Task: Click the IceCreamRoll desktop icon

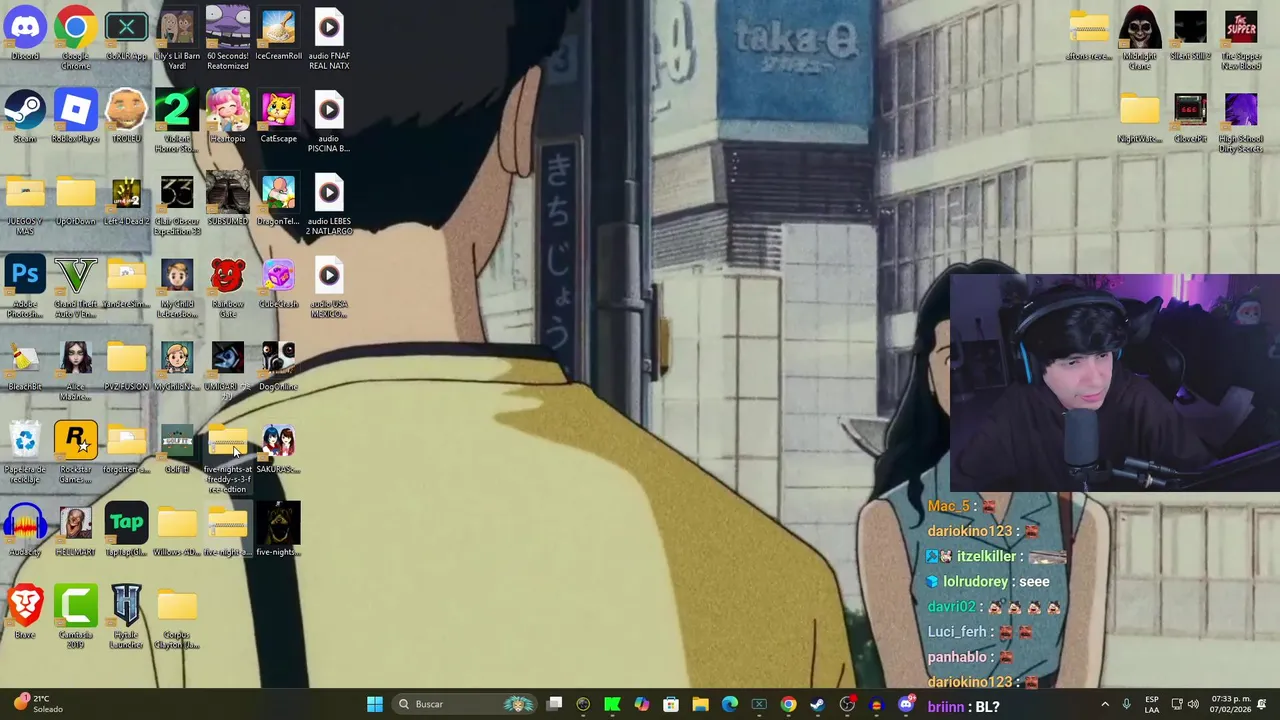Action: (279, 35)
